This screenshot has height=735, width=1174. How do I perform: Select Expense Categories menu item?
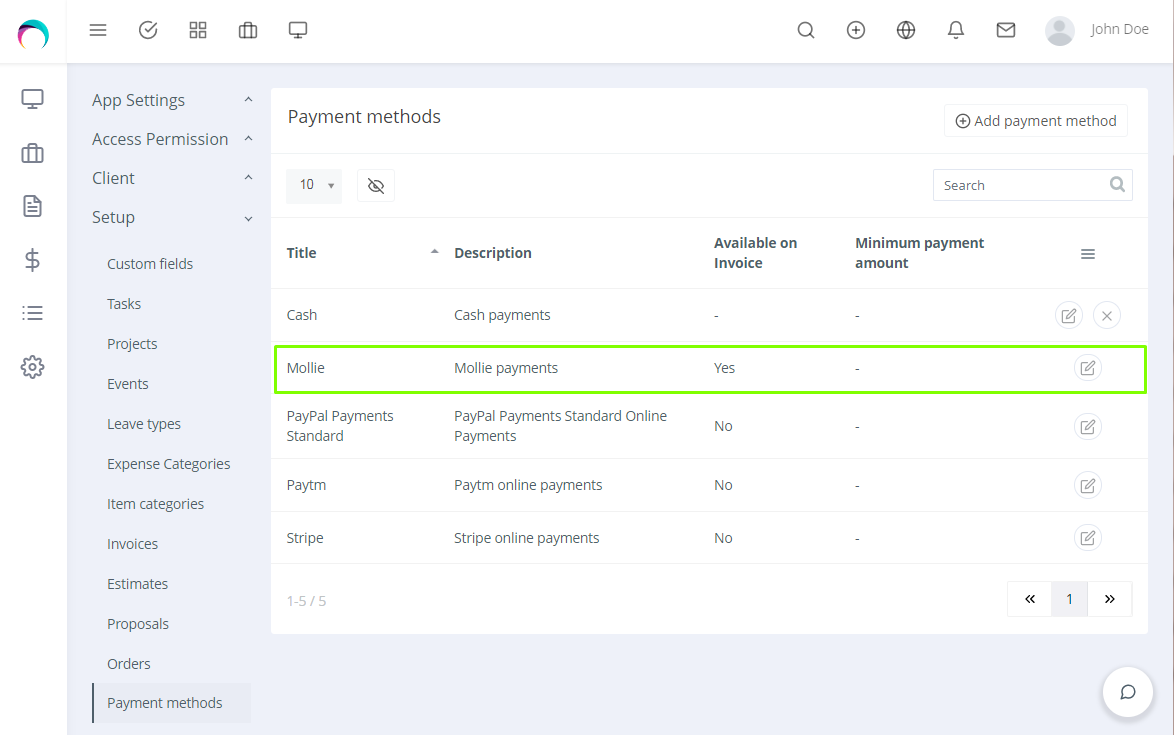168,464
